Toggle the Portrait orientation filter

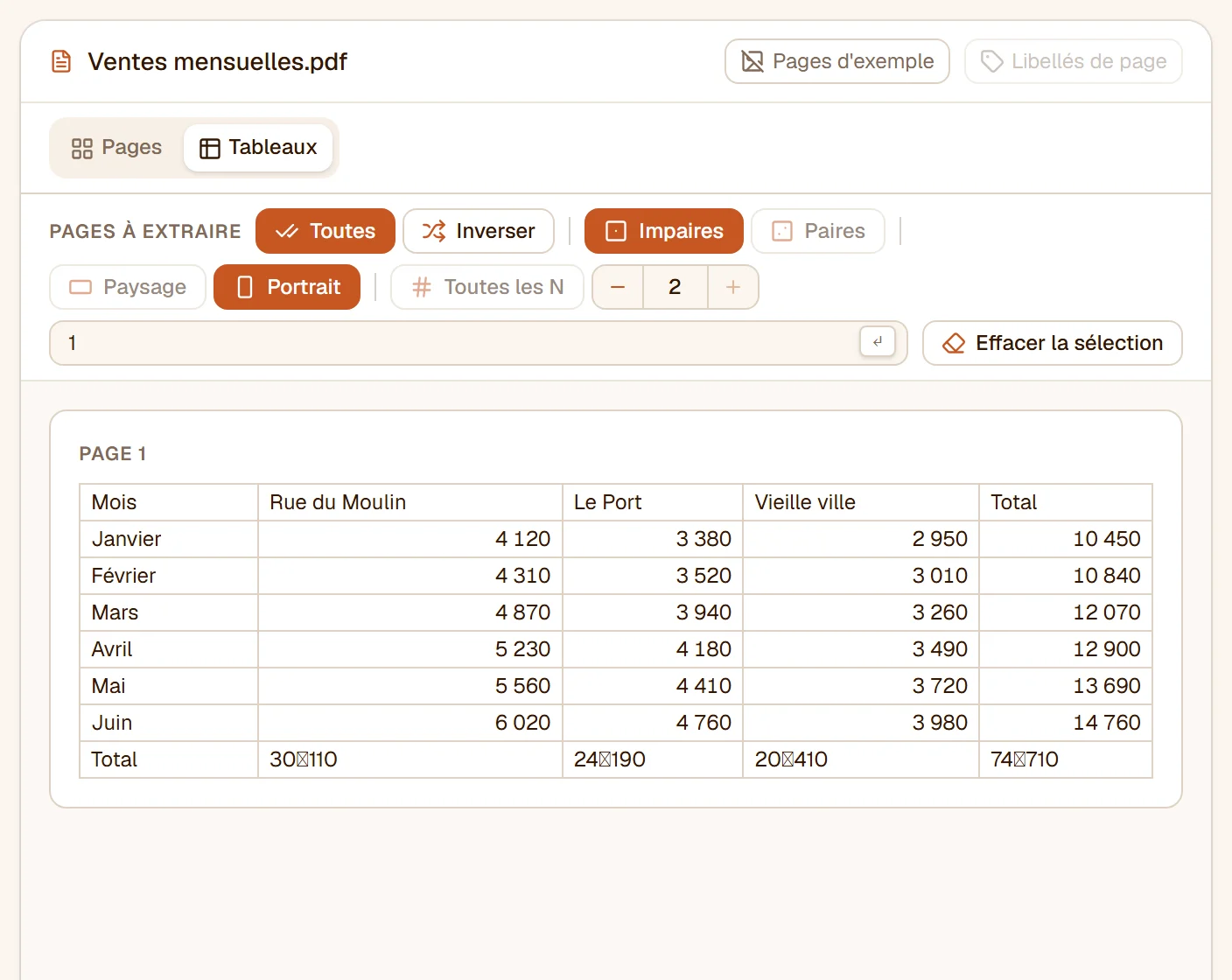point(287,287)
